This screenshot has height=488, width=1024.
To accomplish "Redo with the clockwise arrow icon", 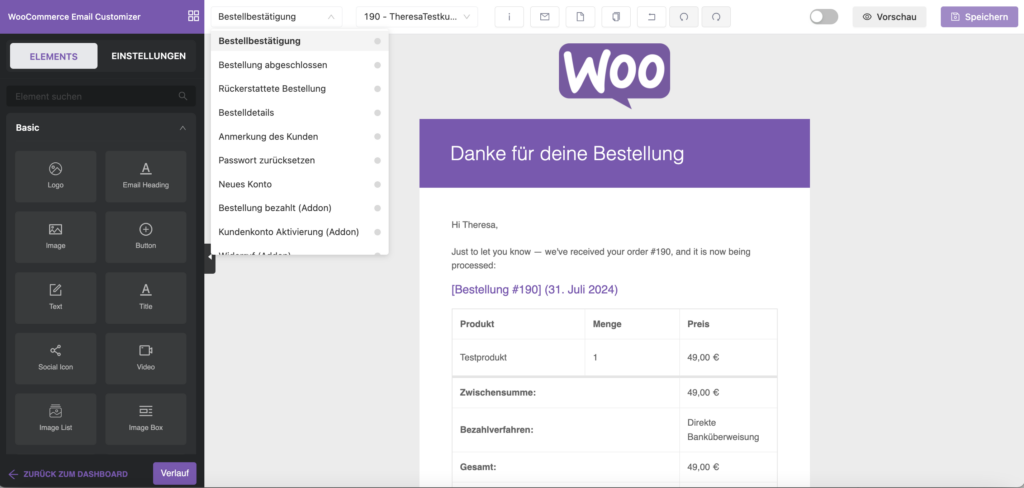I will pyautogui.click(x=716, y=17).
